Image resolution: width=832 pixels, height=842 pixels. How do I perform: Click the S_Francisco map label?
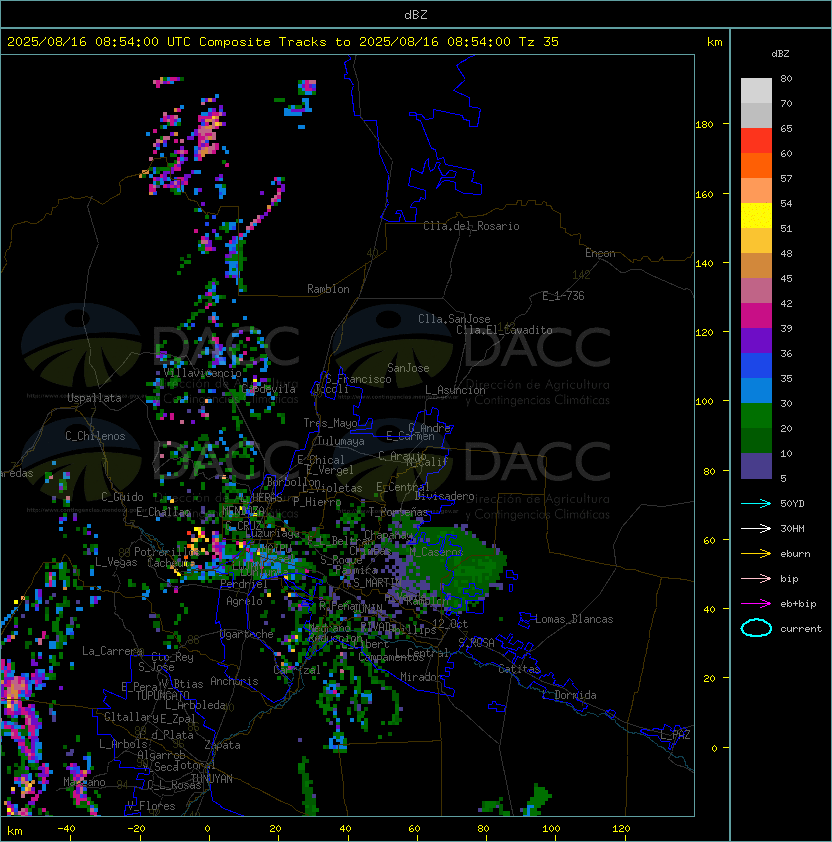(358, 379)
